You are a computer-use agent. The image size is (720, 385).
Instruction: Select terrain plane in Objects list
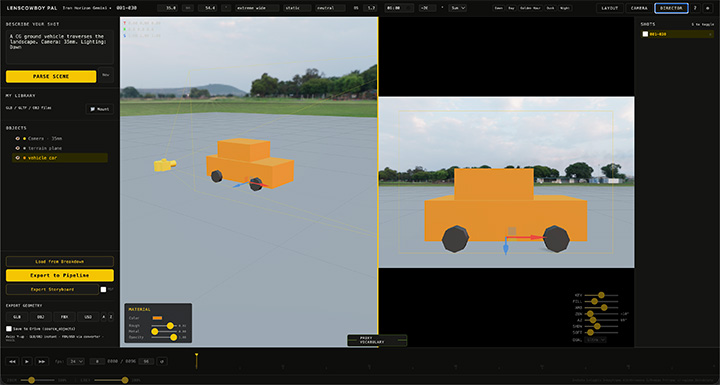60,148
